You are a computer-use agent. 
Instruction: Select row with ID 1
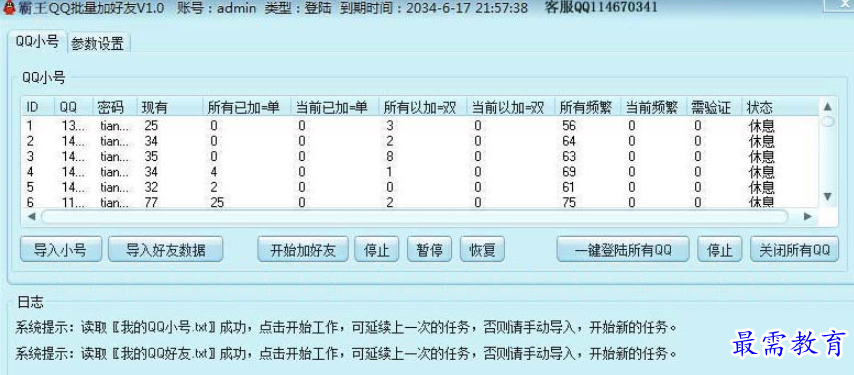point(420,126)
